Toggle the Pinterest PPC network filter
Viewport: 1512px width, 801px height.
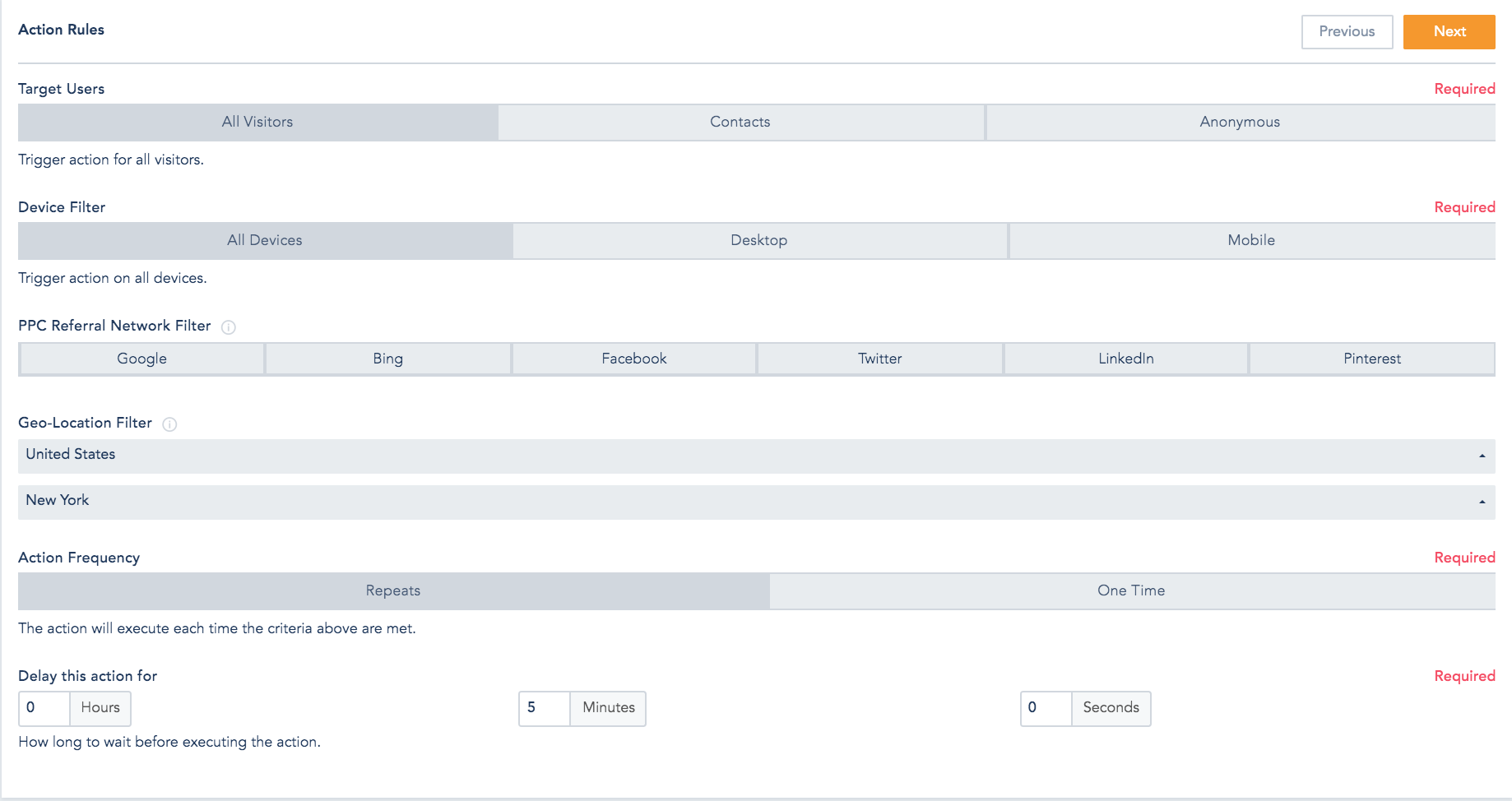pos(1371,359)
